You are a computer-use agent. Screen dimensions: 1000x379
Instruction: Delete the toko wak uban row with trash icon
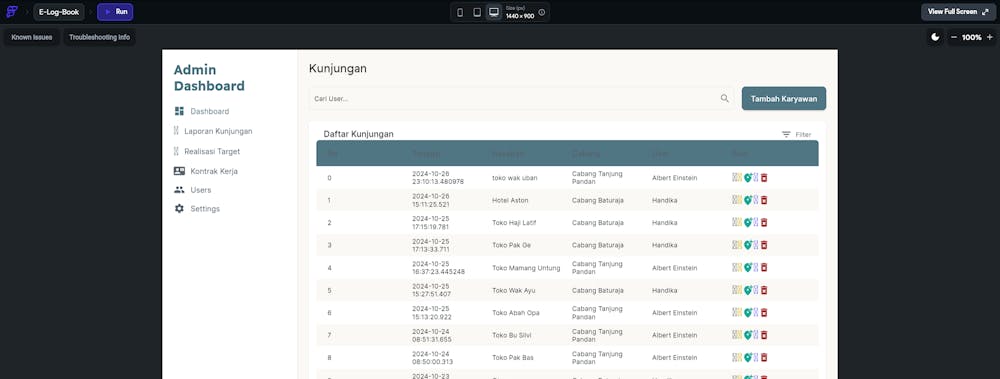pos(764,177)
